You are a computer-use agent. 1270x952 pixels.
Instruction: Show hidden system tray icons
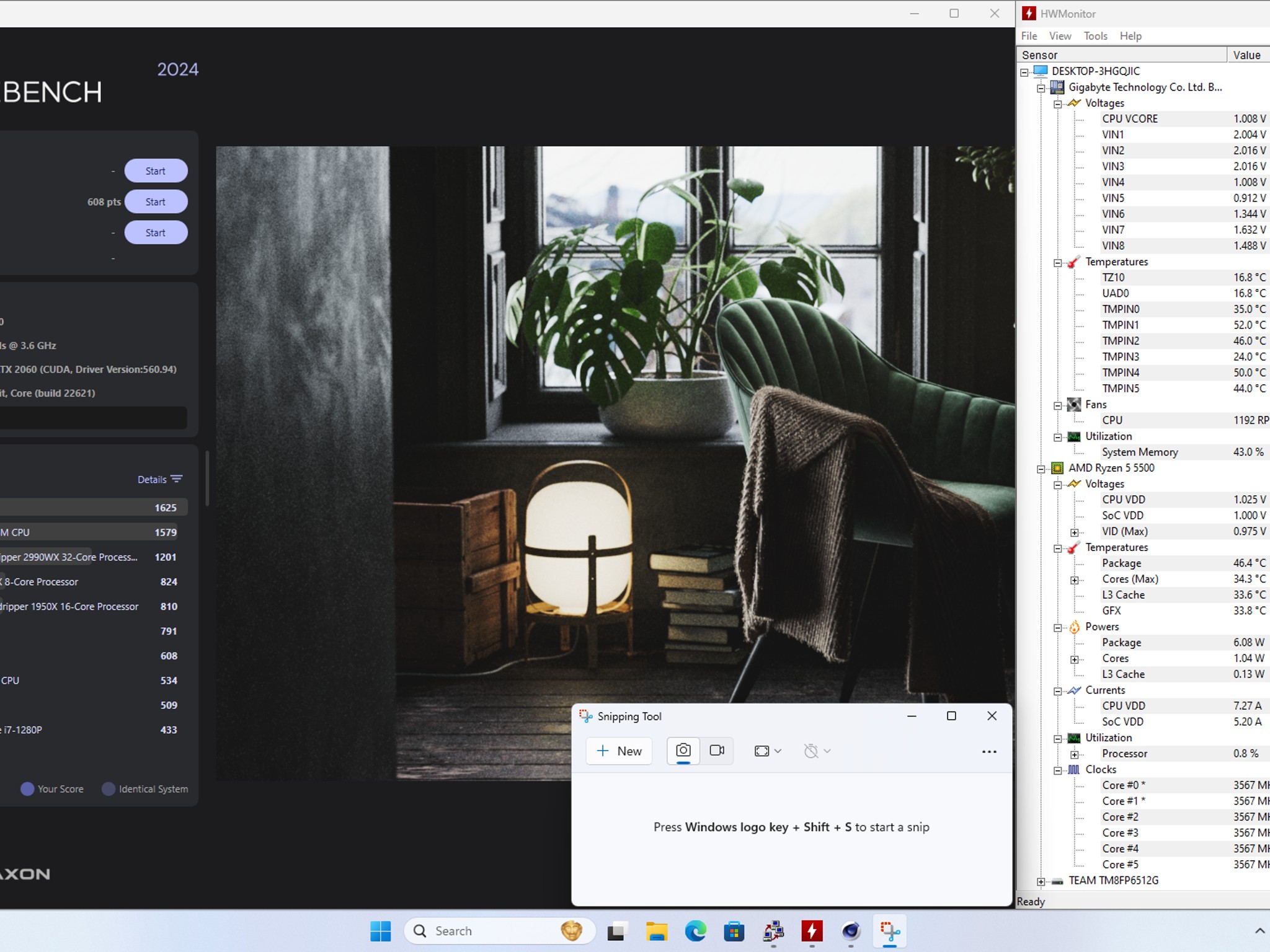click(x=1259, y=931)
